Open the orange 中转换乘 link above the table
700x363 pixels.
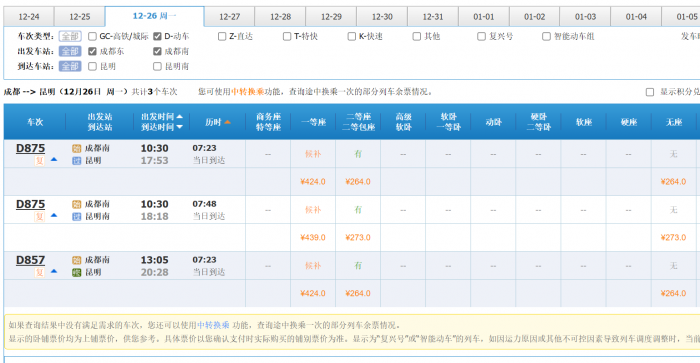coord(247,92)
